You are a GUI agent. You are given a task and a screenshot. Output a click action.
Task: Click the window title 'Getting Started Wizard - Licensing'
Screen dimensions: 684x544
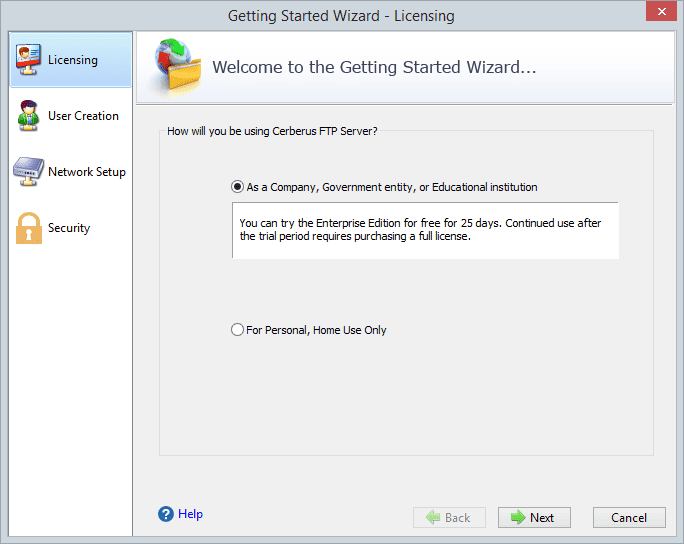[x=341, y=16]
